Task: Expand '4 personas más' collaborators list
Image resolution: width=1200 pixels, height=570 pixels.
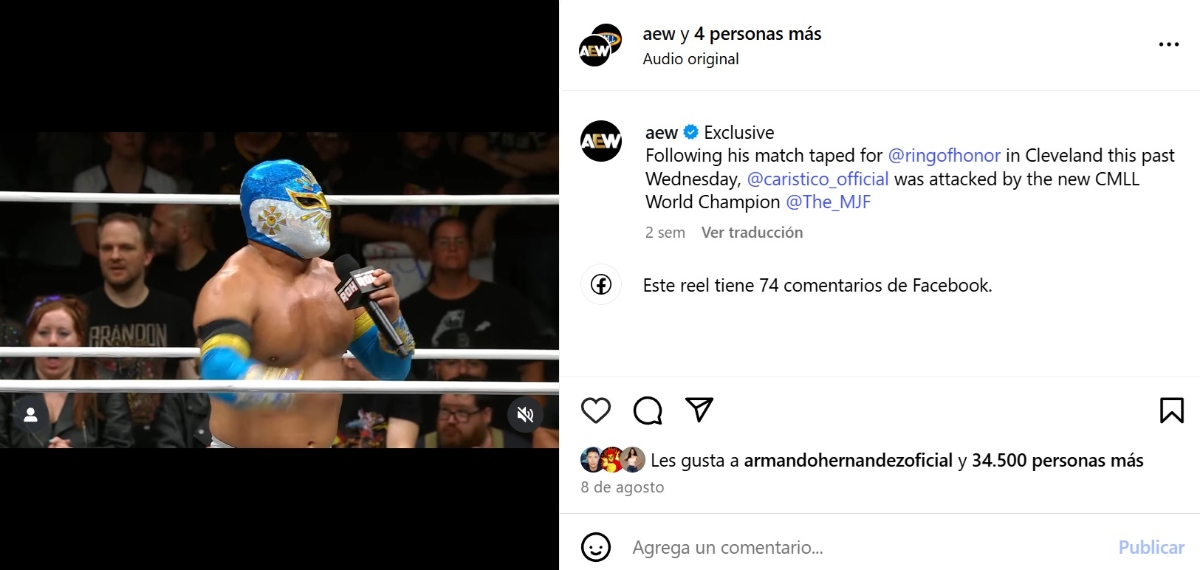Action: [x=758, y=34]
